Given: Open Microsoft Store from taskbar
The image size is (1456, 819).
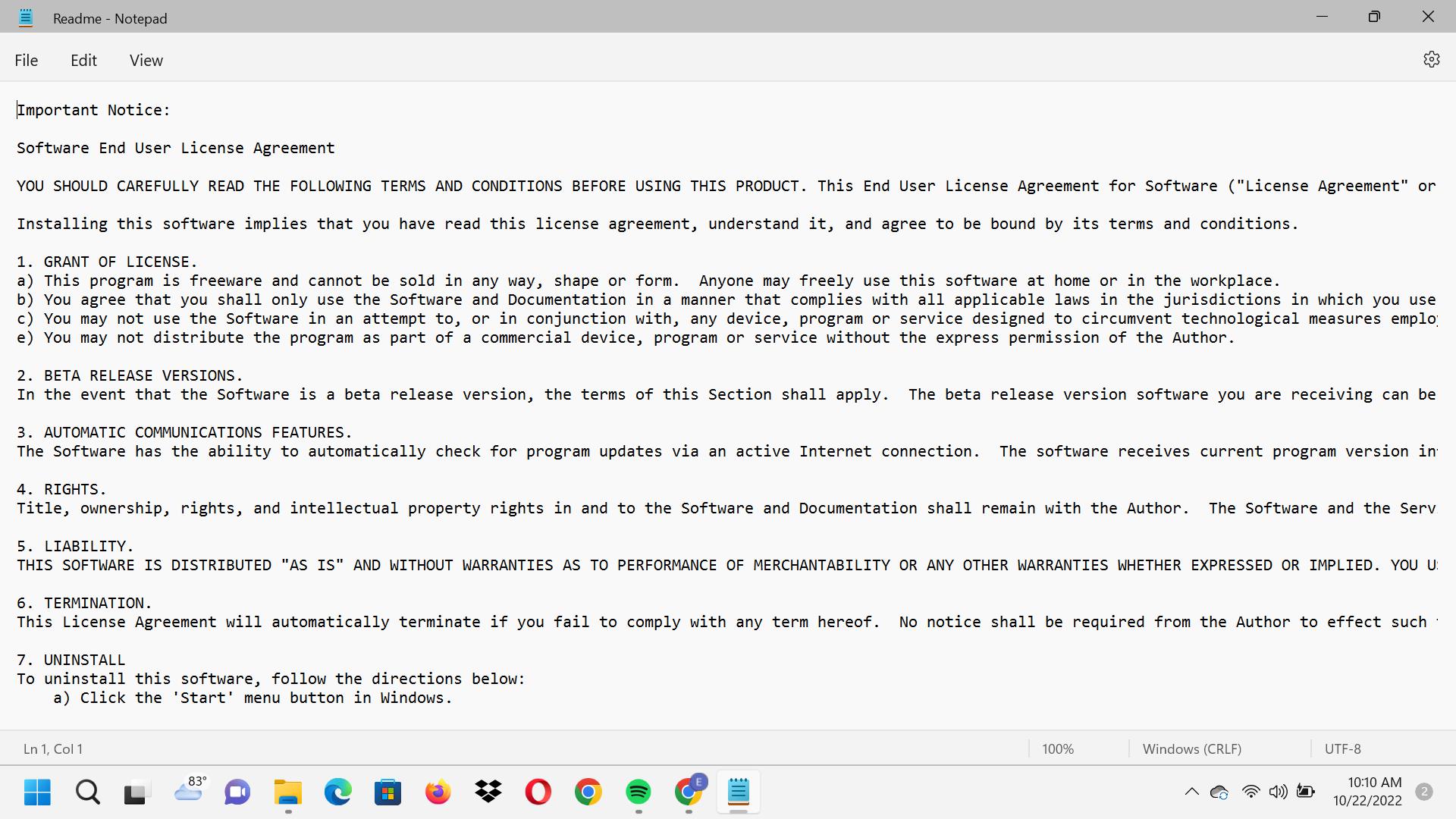Looking at the screenshot, I should 388,792.
